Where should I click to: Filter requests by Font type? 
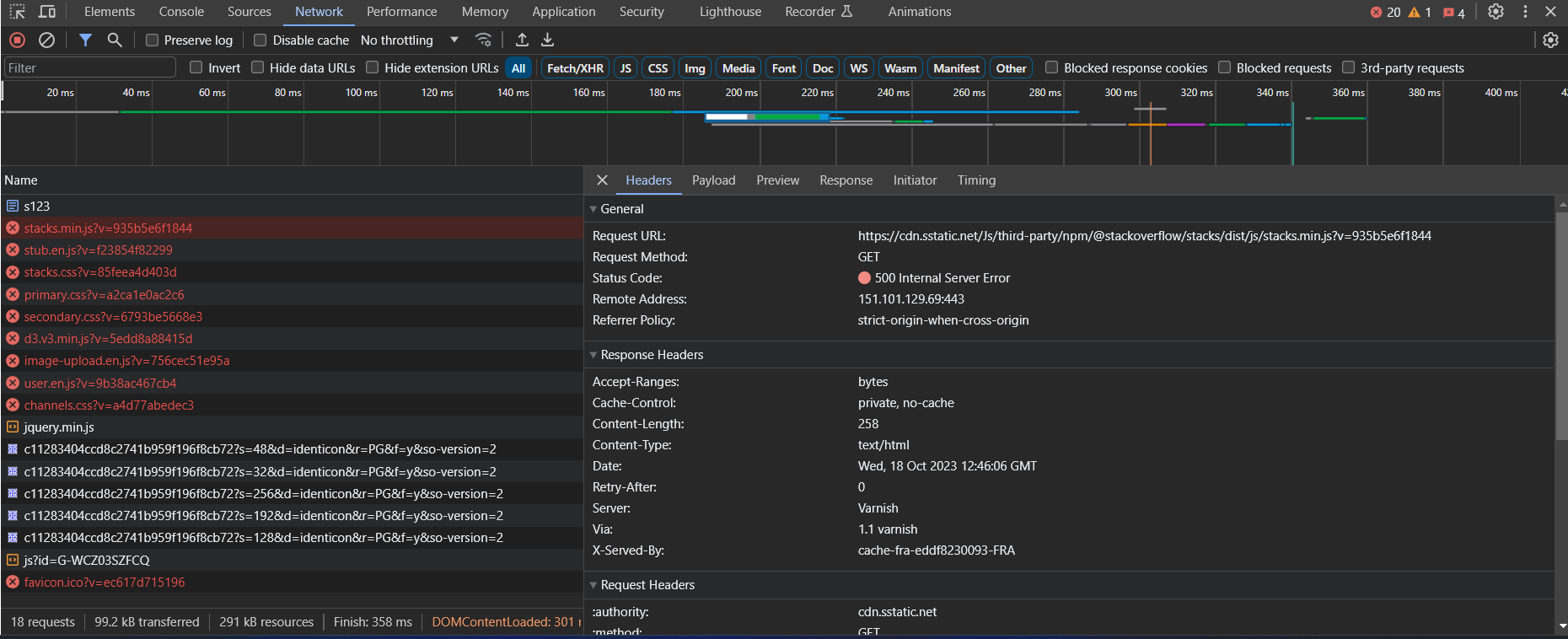[x=784, y=68]
